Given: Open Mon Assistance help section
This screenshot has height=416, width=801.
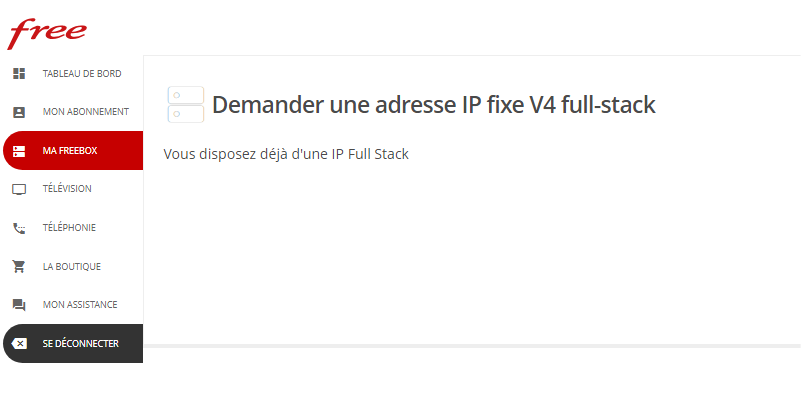Looking at the screenshot, I should (73, 305).
